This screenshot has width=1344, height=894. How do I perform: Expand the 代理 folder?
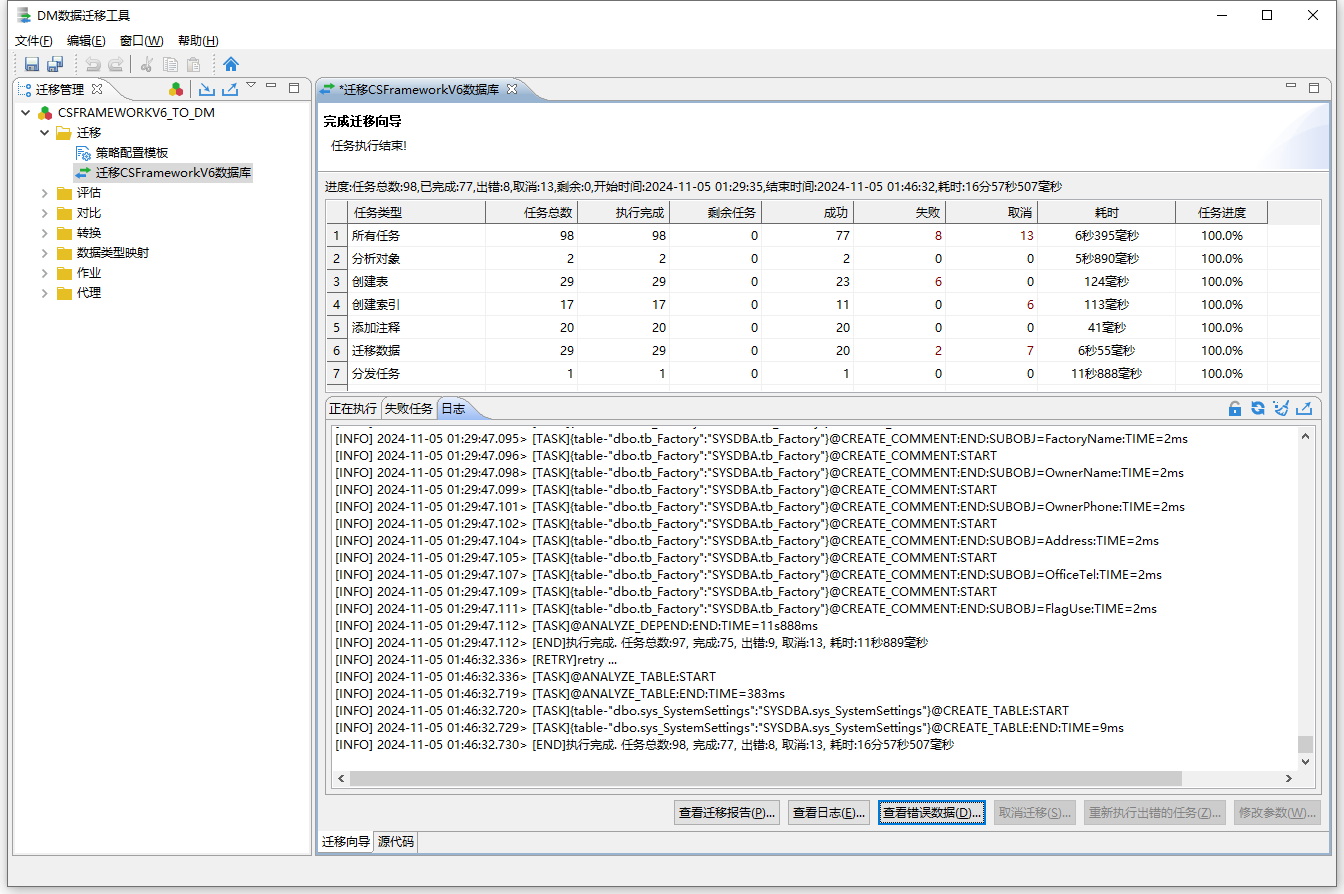[x=45, y=293]
